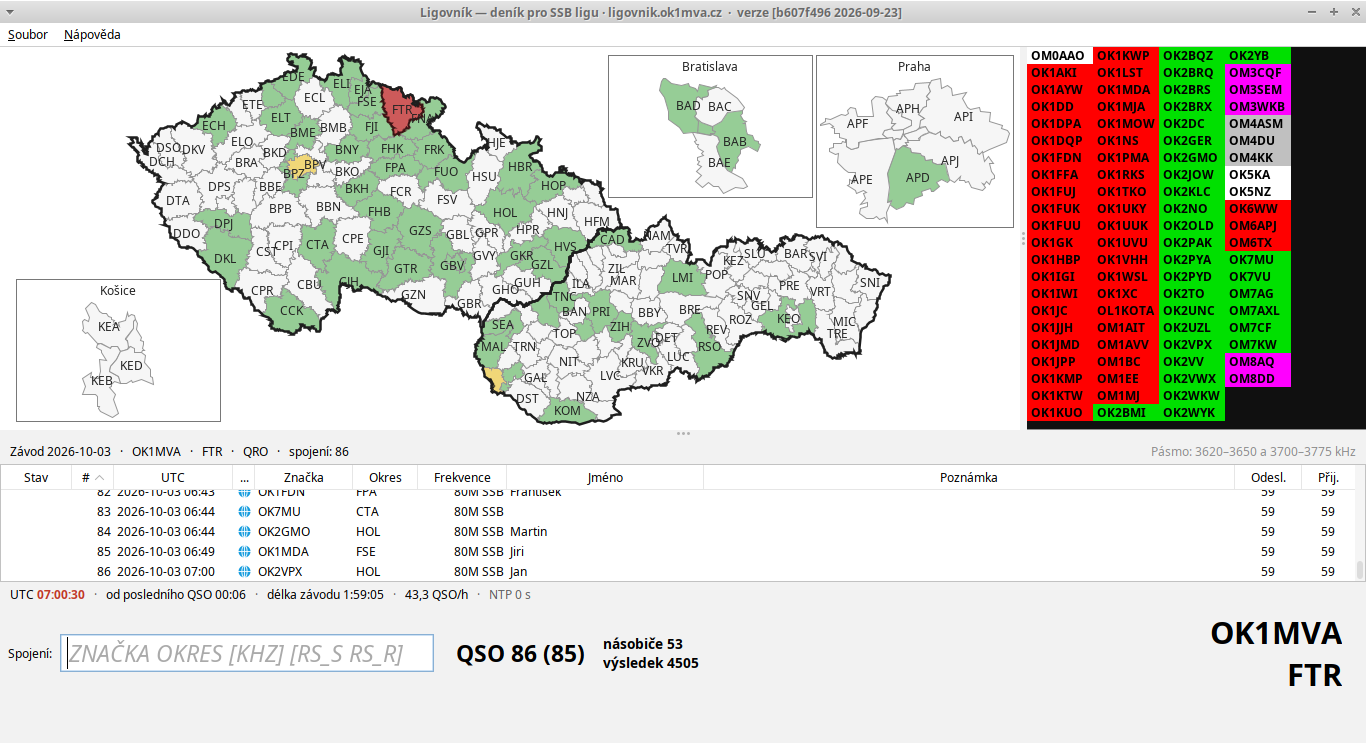Click the Jméno column header

pos(605,477)
